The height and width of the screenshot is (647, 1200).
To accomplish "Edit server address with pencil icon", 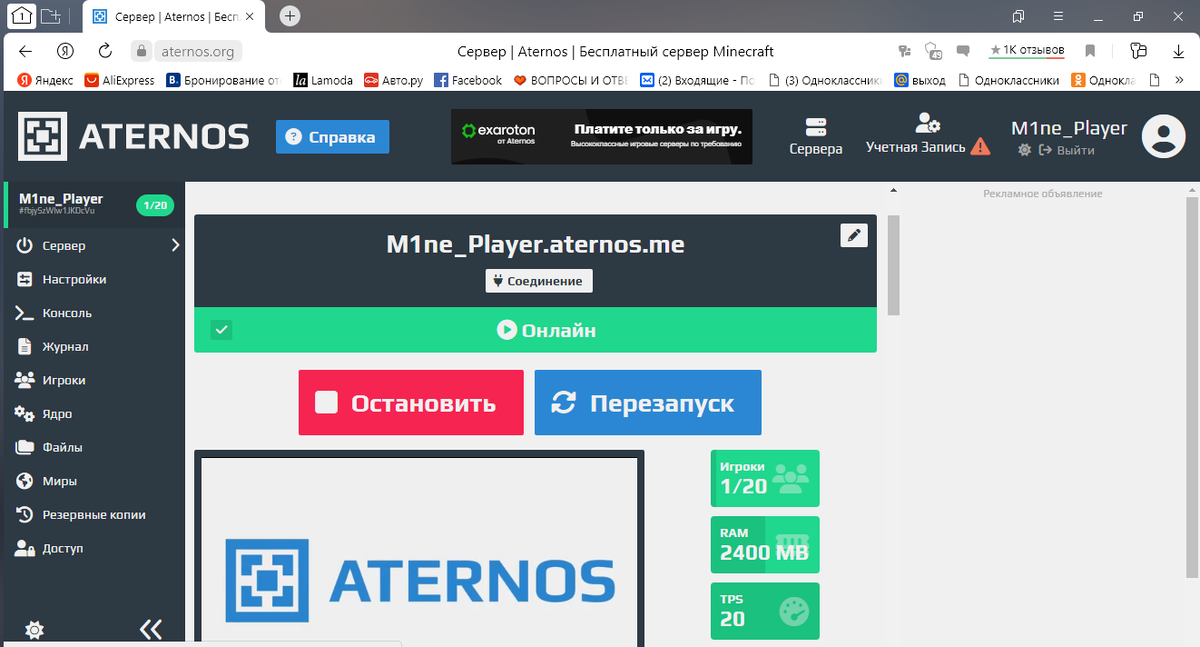I will click(x=853, y=234).
